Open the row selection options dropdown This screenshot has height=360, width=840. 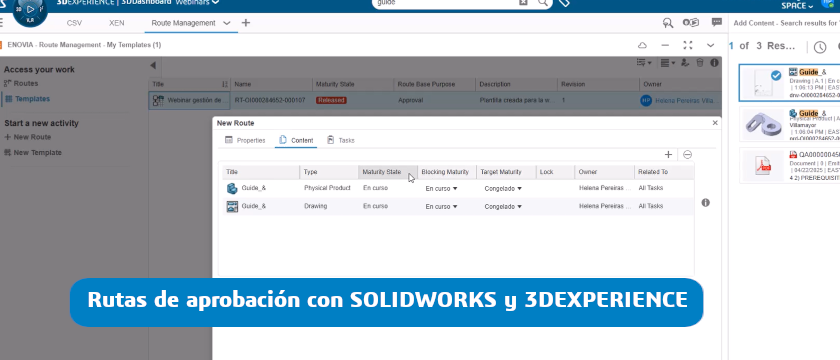tap(643, 63)
